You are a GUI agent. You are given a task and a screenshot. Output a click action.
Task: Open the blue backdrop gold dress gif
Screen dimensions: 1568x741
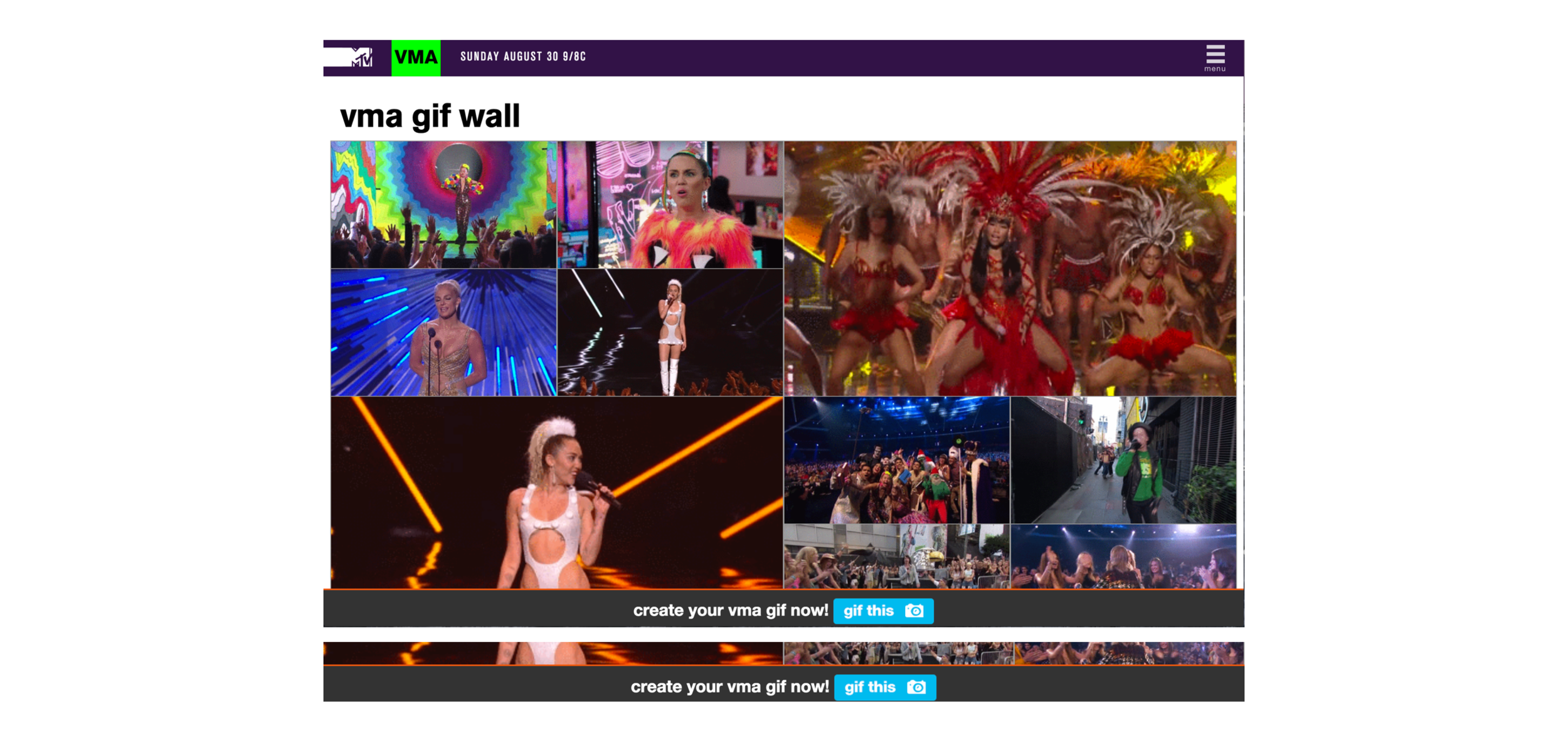click(x=443, y=333)
